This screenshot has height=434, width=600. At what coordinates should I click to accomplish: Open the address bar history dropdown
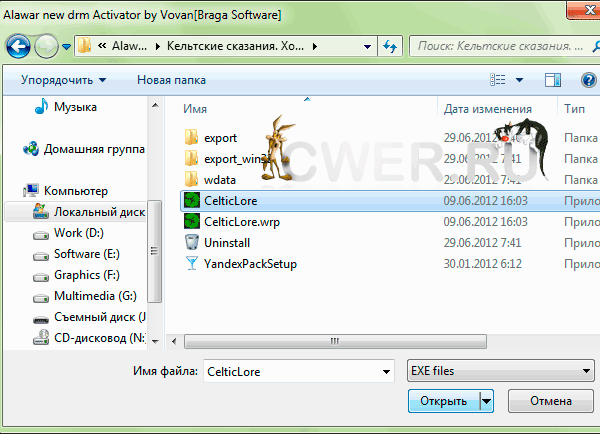pyautogui.click(x=367, y=47)
